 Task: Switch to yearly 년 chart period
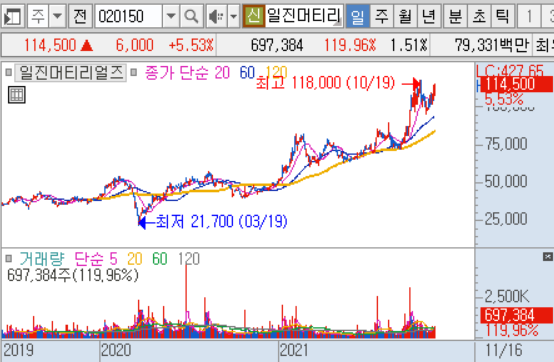429,16
